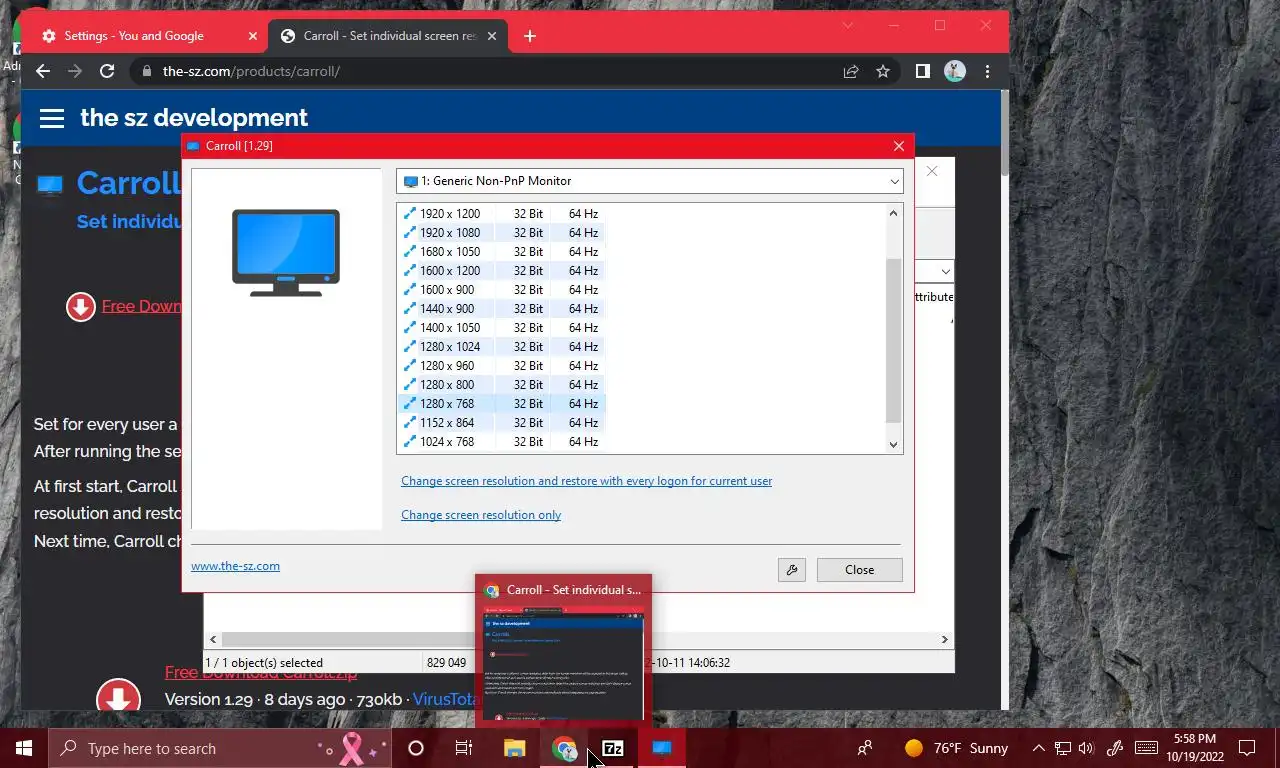Select the 1600 x 1200 resolution row
The image size is (1280, 768).
point(502,271)
